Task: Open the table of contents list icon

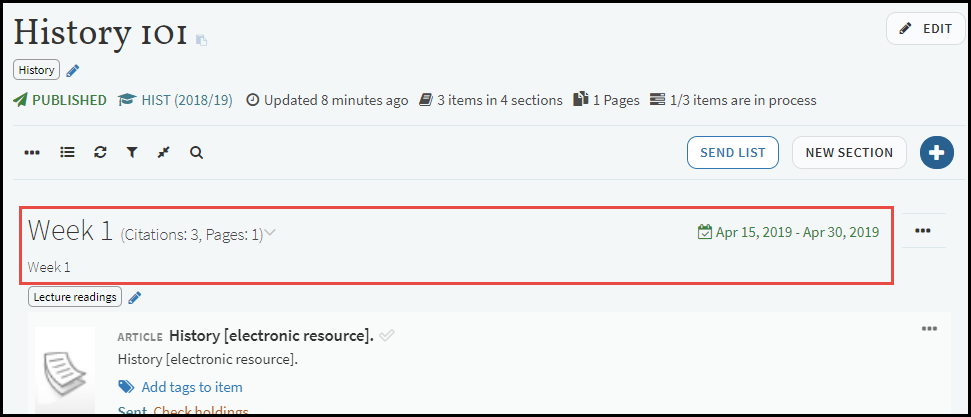Action: [x=67, y=152]
